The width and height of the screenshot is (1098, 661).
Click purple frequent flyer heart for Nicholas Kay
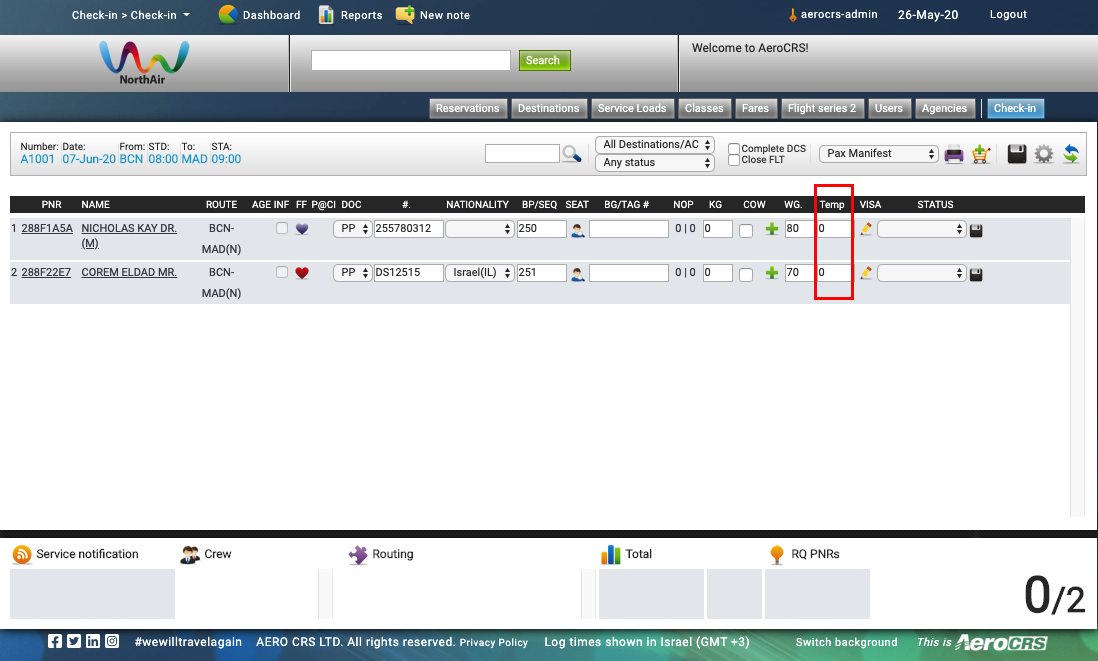click(x=302, y=229)
